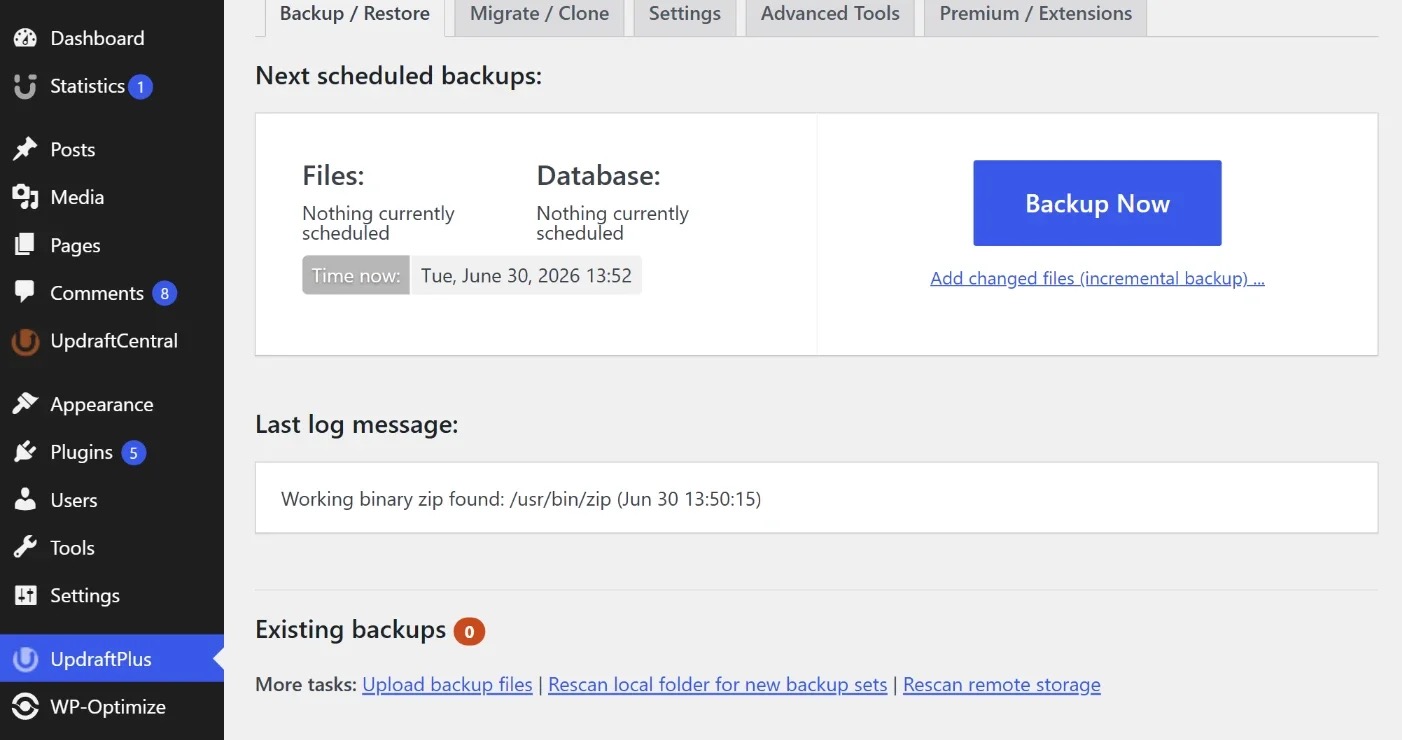Click the Settings sliders icon
This screenshot has height=740, width=1402.
point(25,596)
